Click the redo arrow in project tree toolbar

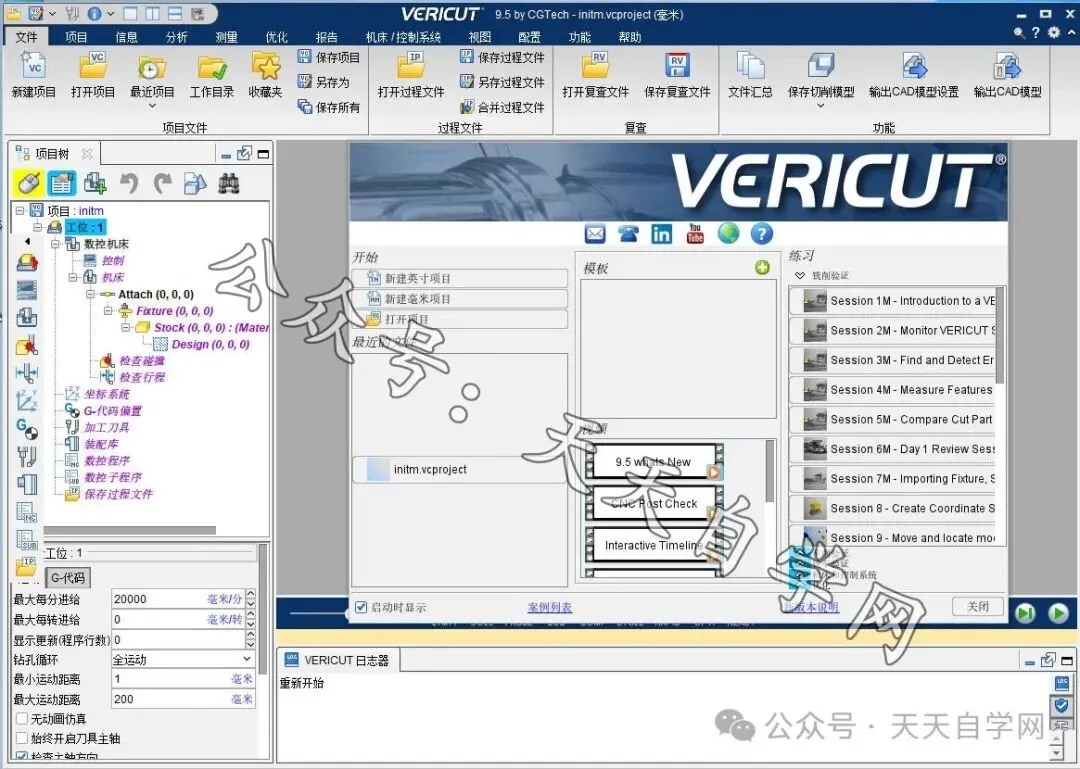(163, 183)
